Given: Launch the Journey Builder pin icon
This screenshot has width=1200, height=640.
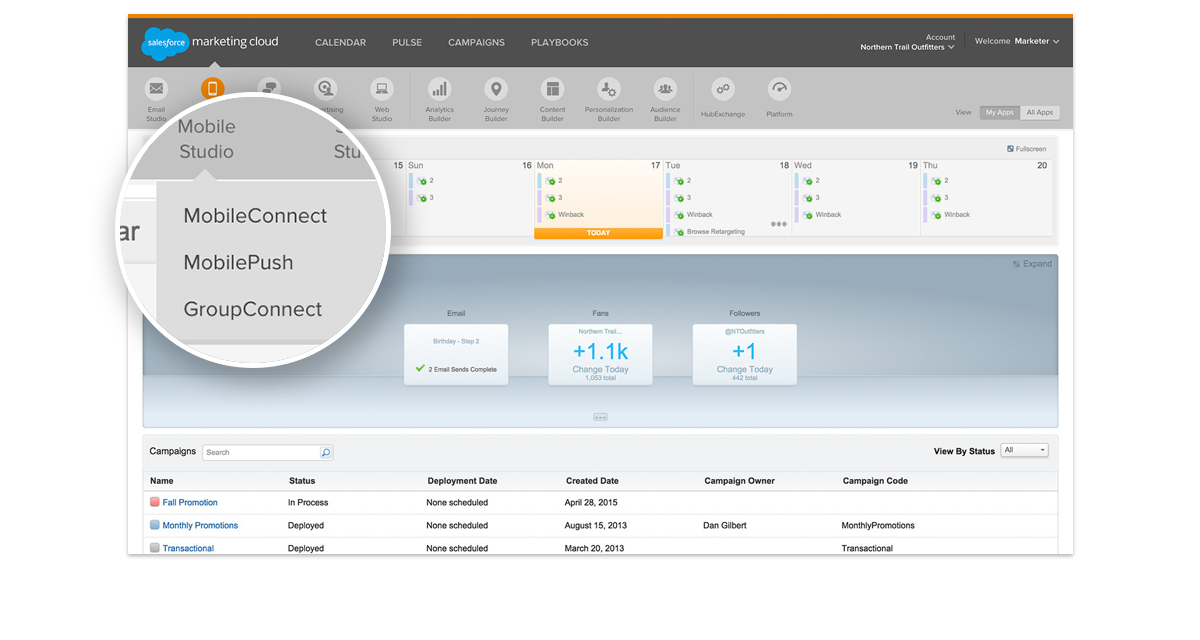Looking at the screenshot, I should [496, 88].
